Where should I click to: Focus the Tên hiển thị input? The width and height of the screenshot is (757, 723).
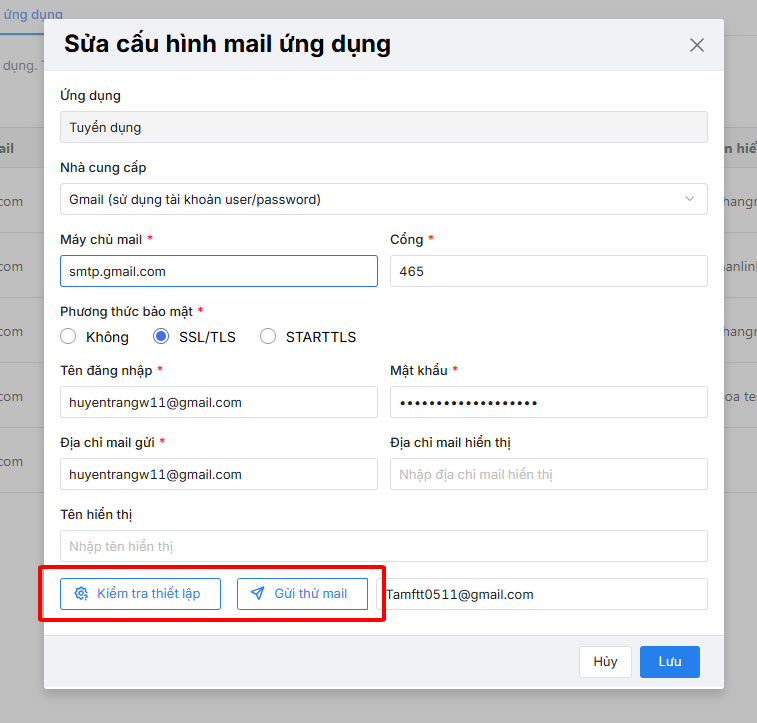[x=383, y=546]
